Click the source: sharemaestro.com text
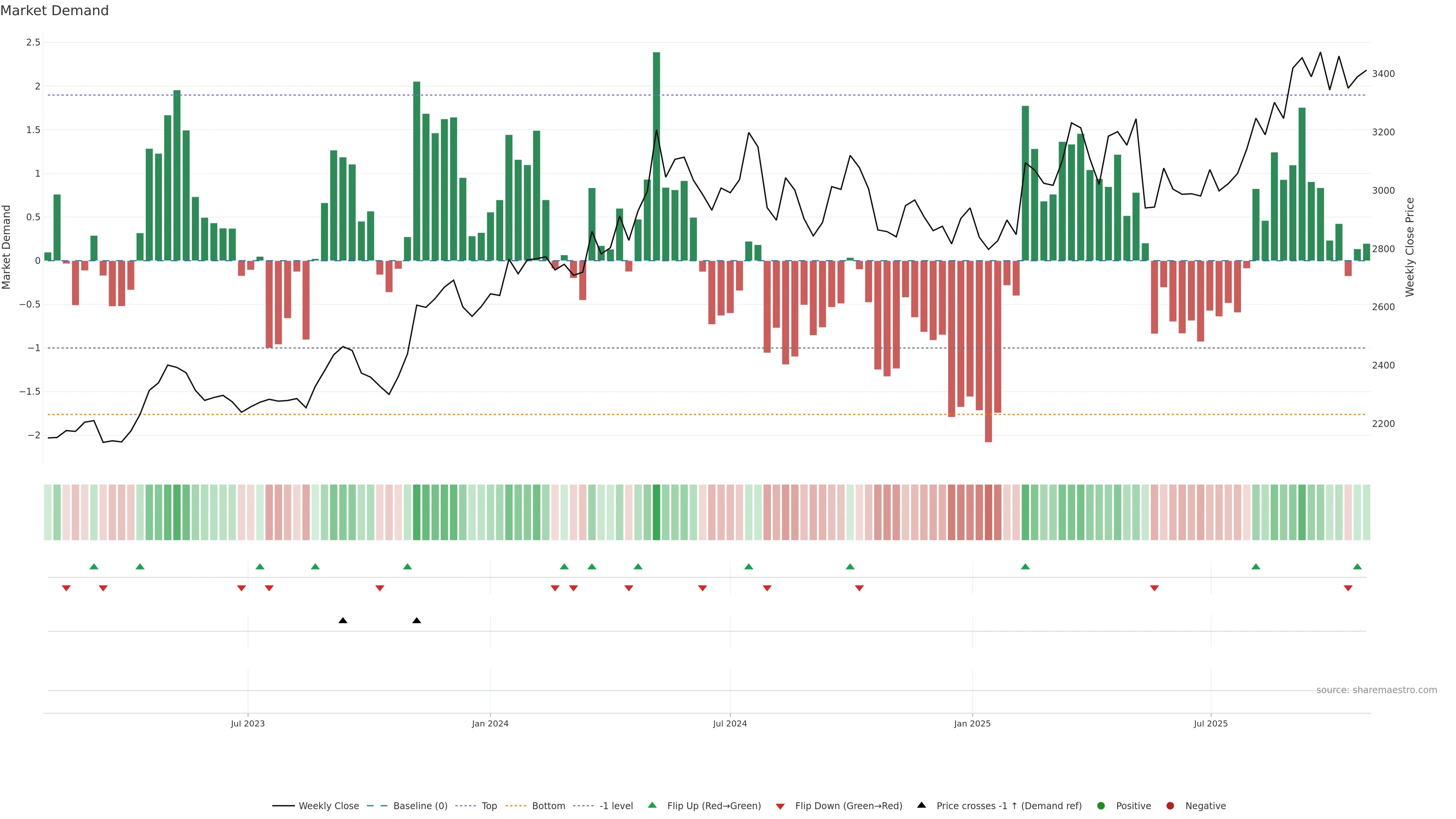The width and height of the screenshot is (1456, 819). click(x=1376, y=690)
